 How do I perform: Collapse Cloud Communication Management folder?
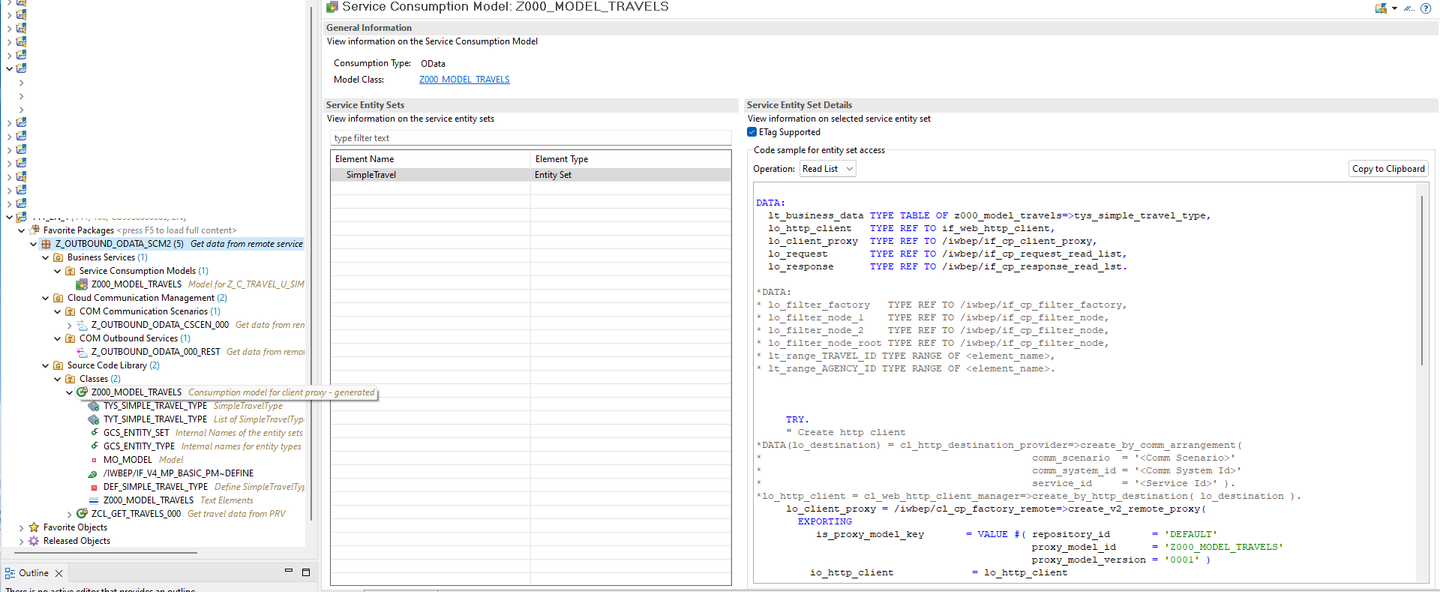[x=46, y=298]
